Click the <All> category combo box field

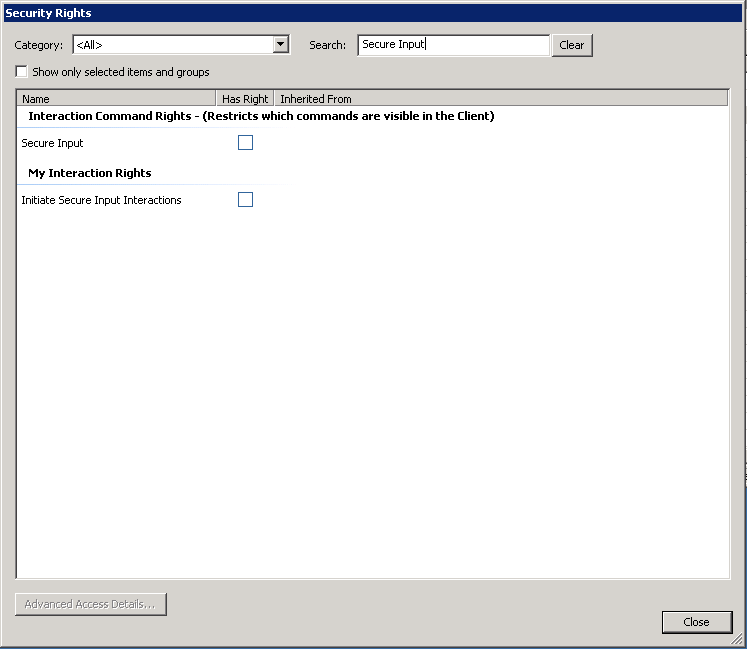[172, 45]
